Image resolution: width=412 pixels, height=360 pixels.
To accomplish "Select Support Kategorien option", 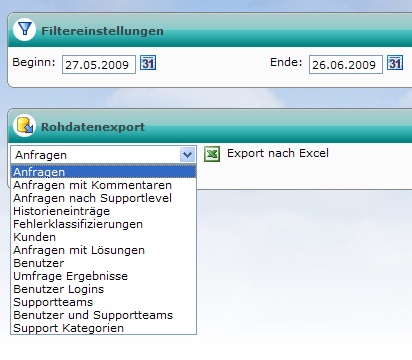I will pyautogui.click(x=103, y=328).
